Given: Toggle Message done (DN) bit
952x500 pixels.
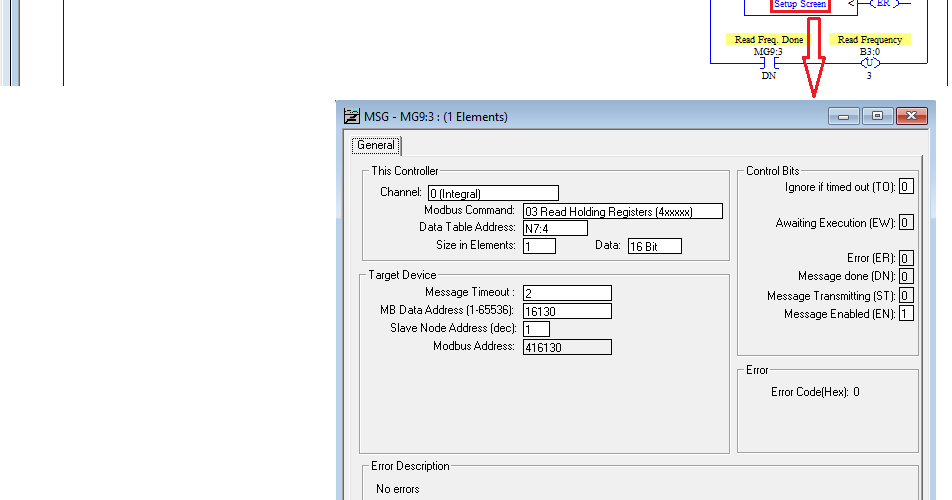Looking at the screenshot, I should pyautogui.click(x=906, y=277).
